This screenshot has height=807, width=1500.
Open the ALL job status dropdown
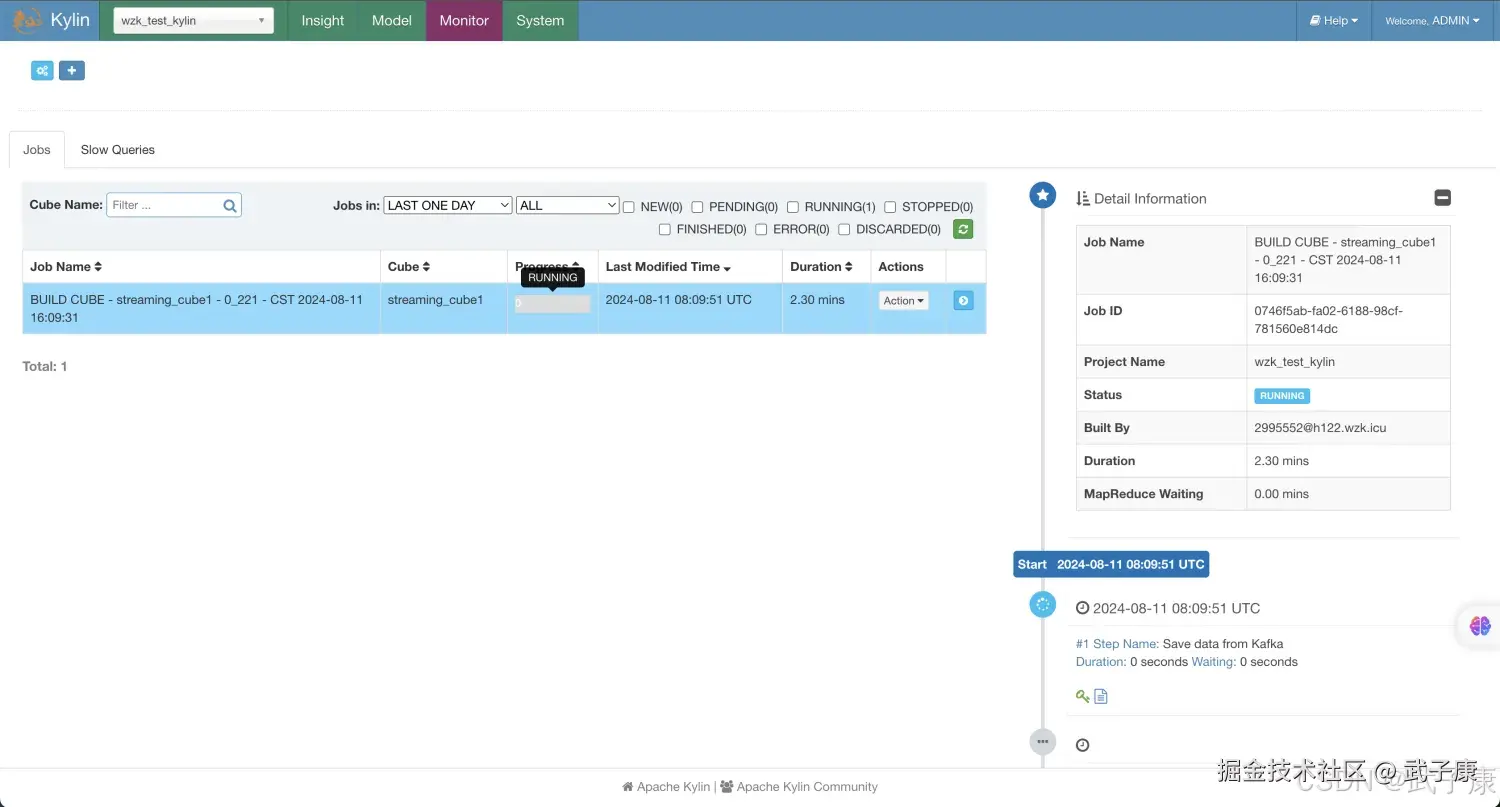(x=567, y=205)
